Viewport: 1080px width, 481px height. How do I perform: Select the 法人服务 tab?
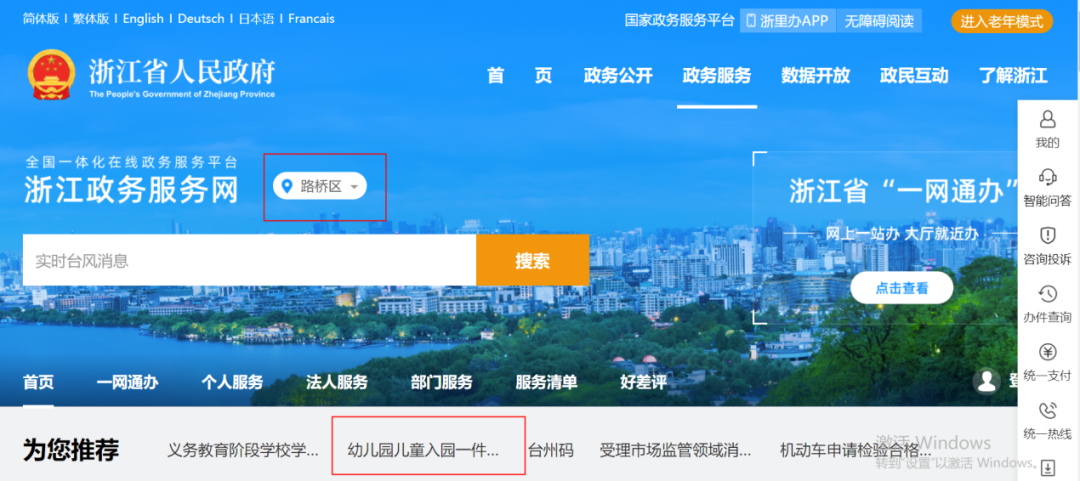pos(337,382)
